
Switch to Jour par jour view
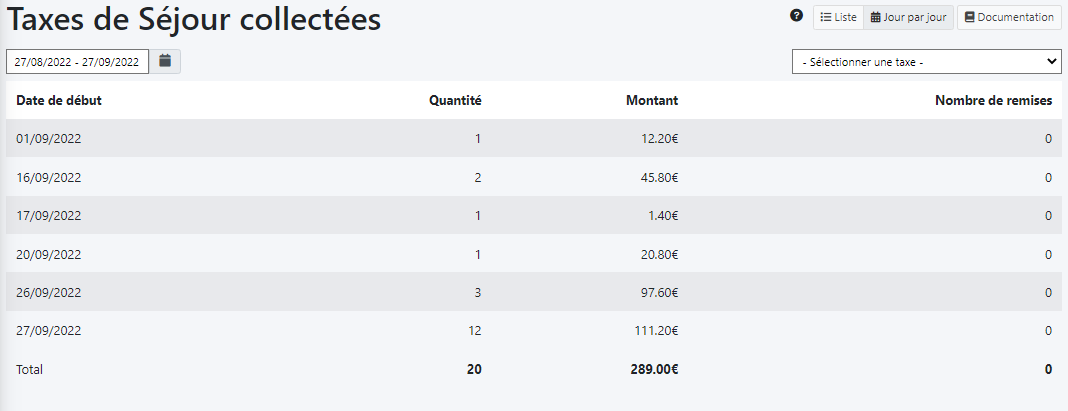coord(908,17)
